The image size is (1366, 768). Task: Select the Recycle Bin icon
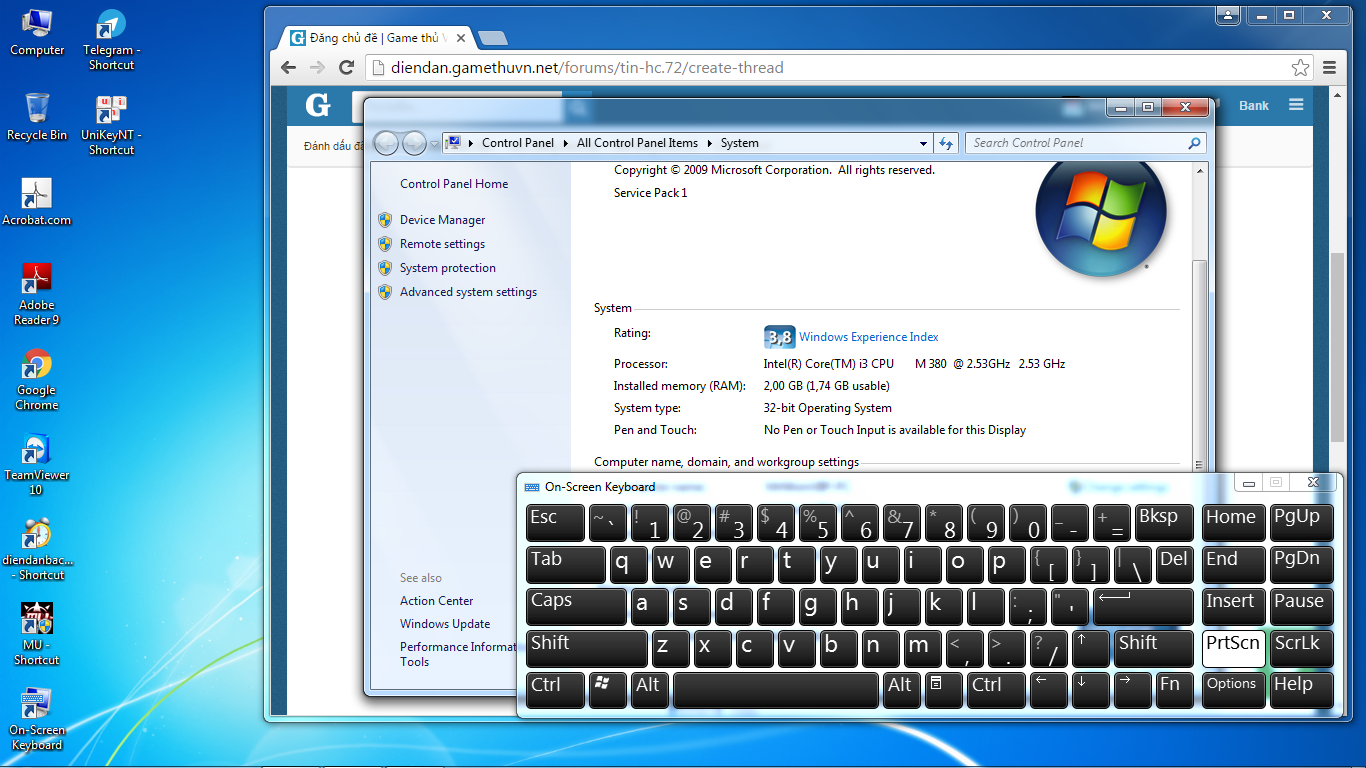click(37, 117)
